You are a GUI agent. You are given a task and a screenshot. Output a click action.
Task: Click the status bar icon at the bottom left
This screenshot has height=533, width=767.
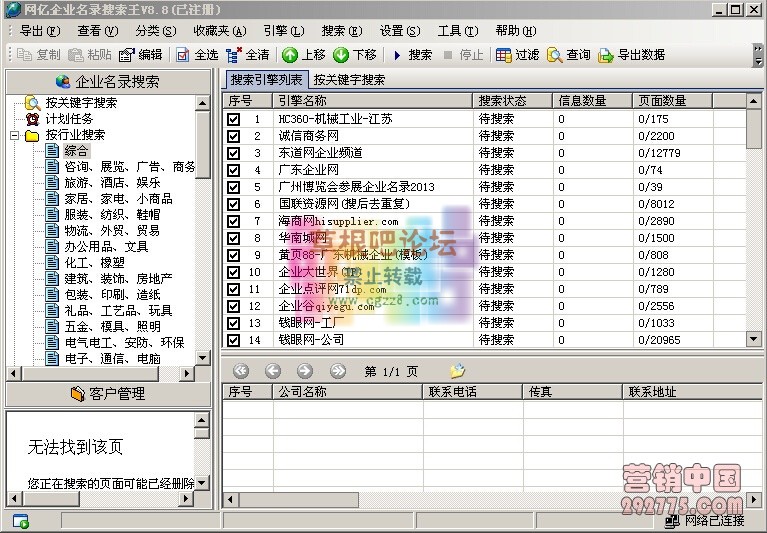(x=21, y=521)
